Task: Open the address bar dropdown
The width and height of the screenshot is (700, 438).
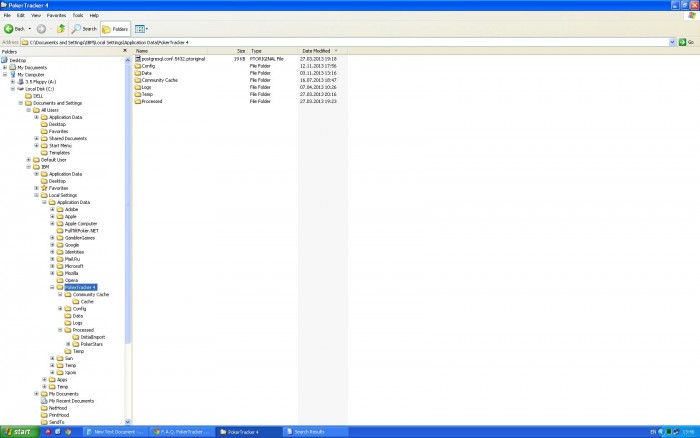Action: click(x=672, y=42)
